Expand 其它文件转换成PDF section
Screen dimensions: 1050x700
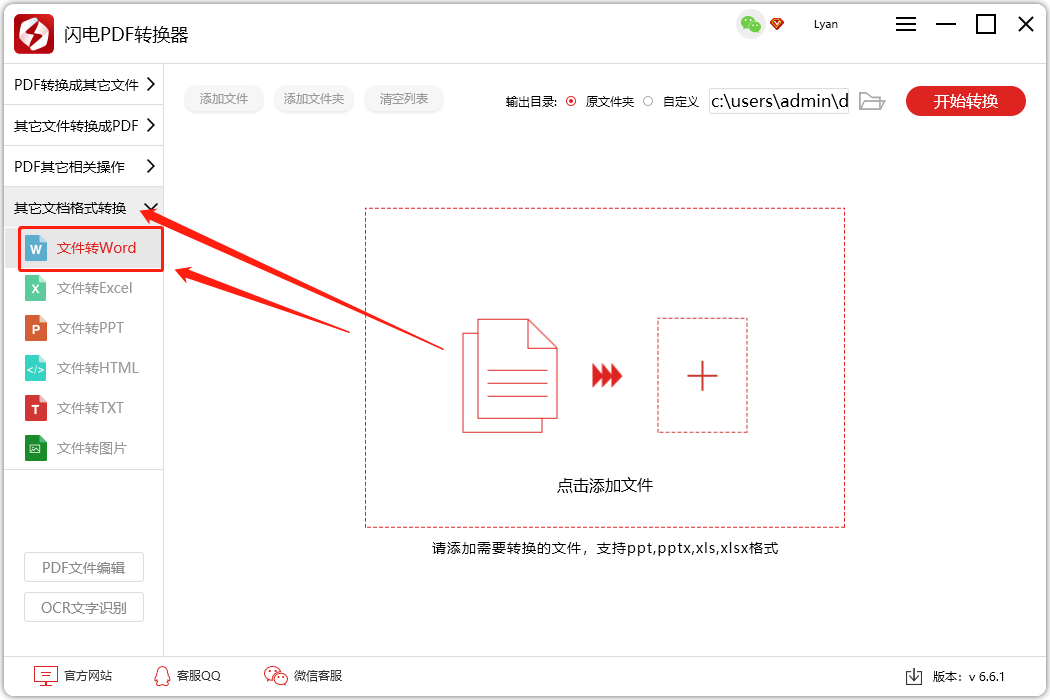(x=84, y=125)
